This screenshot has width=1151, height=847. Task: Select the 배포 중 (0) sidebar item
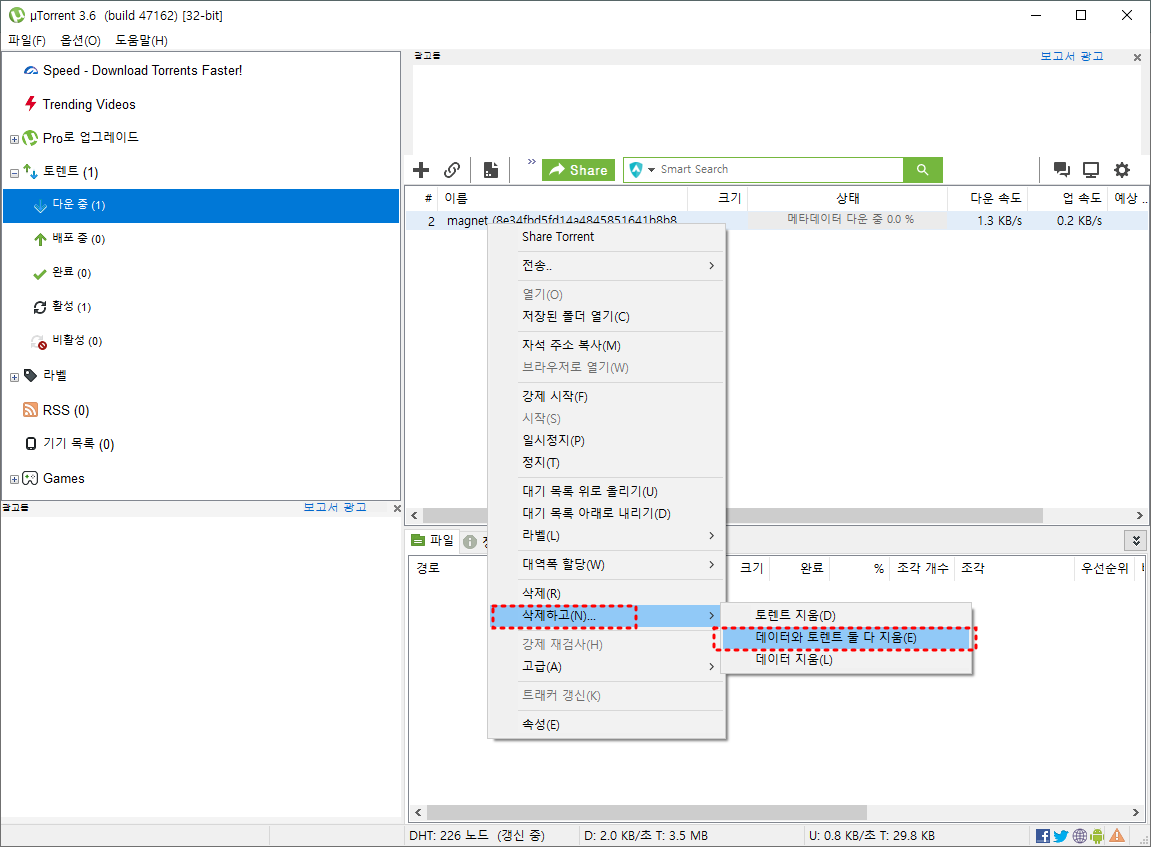pos(79,239)
